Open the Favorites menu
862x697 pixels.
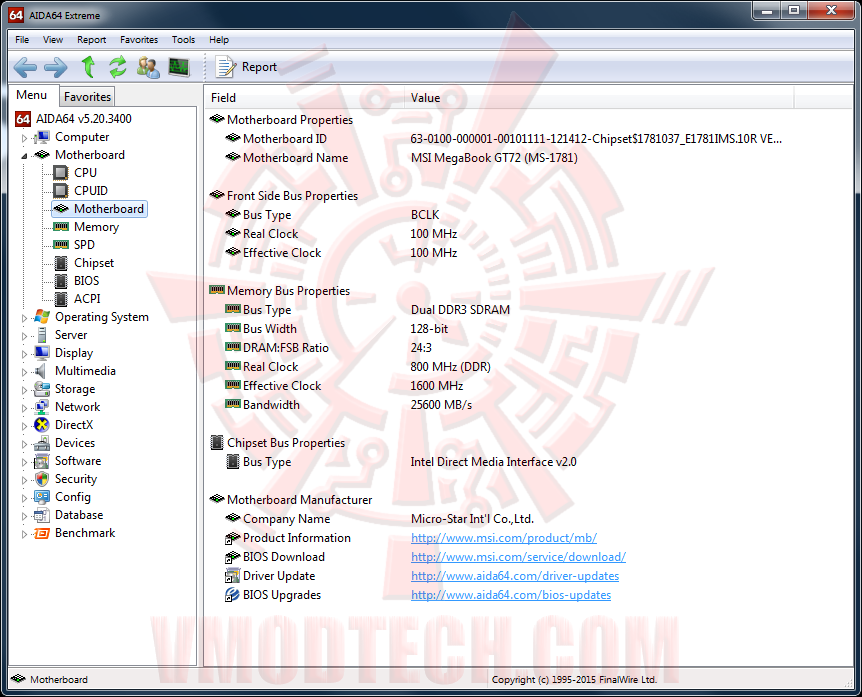pos(139,40)
